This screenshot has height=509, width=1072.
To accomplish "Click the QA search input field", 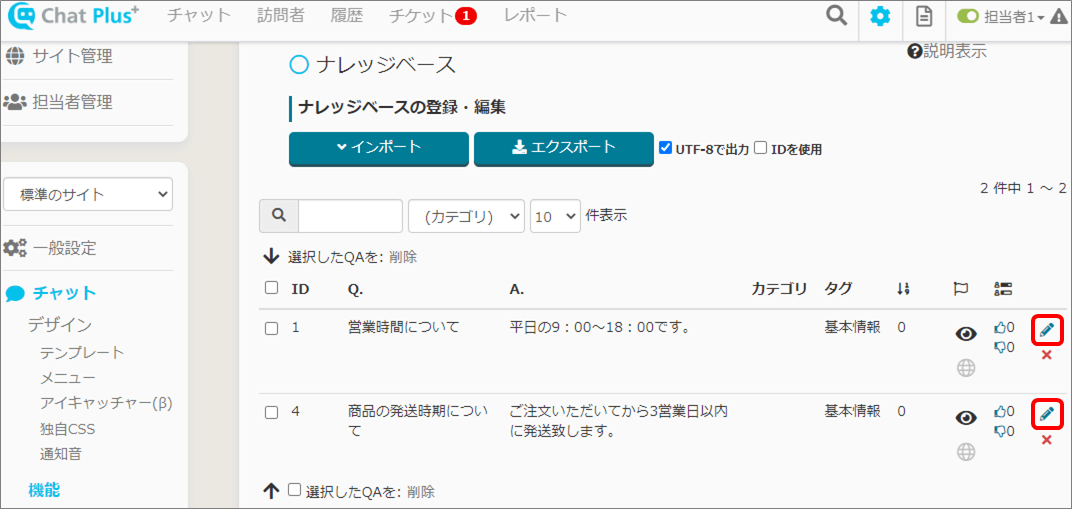I will pyautogui.click(x=350, y=216).
